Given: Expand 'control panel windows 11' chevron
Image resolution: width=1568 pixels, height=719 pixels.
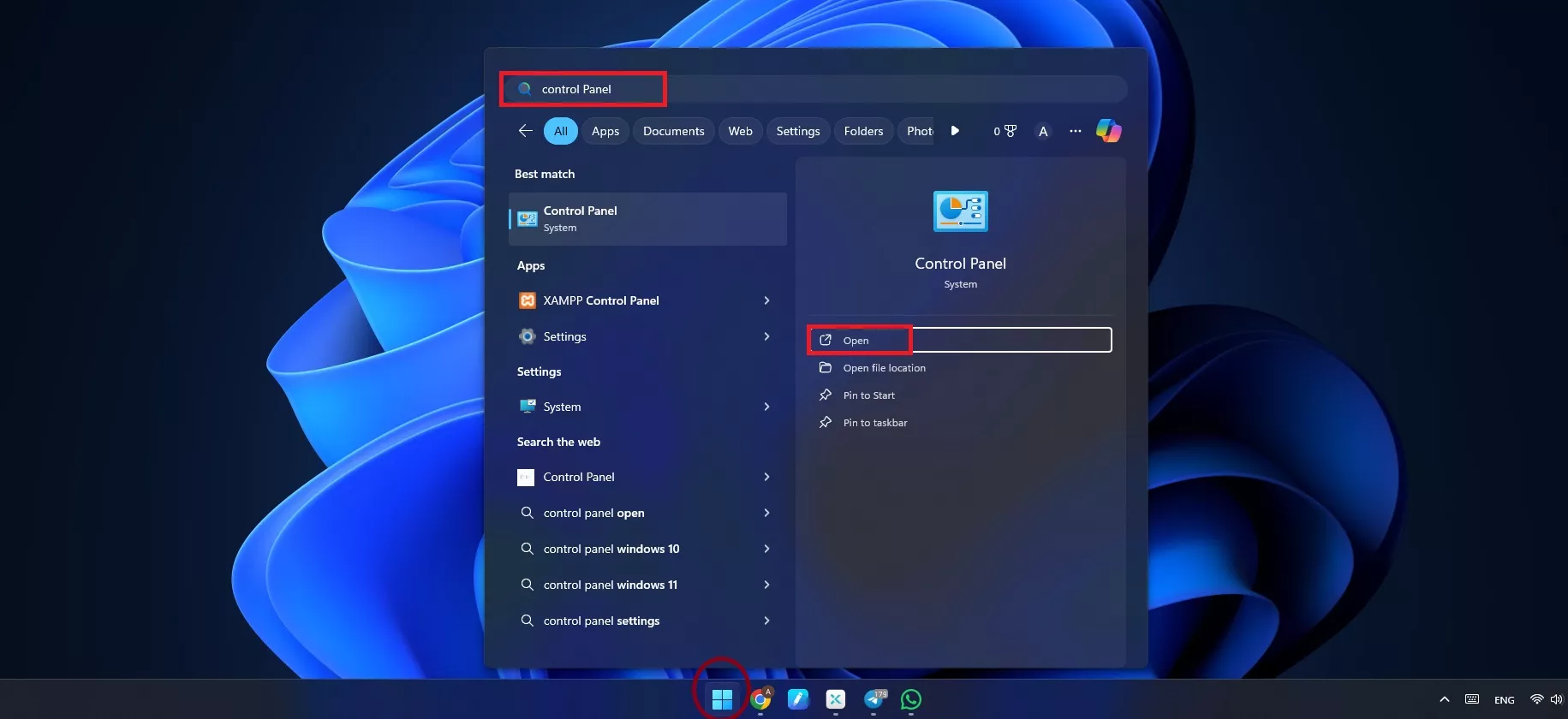Looking at the screenshot, I should coord(766,585).
